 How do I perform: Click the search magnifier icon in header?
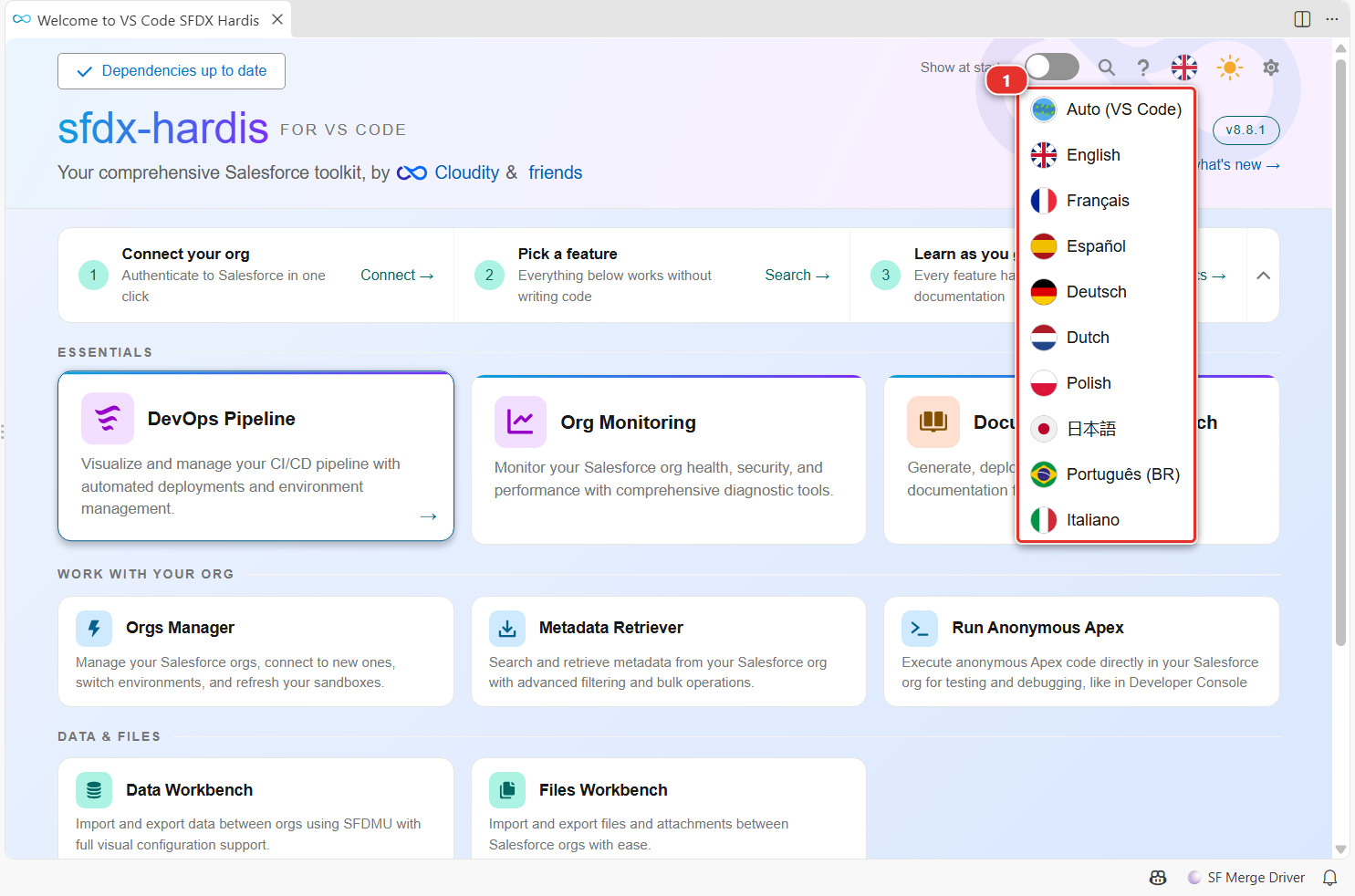1106,68
